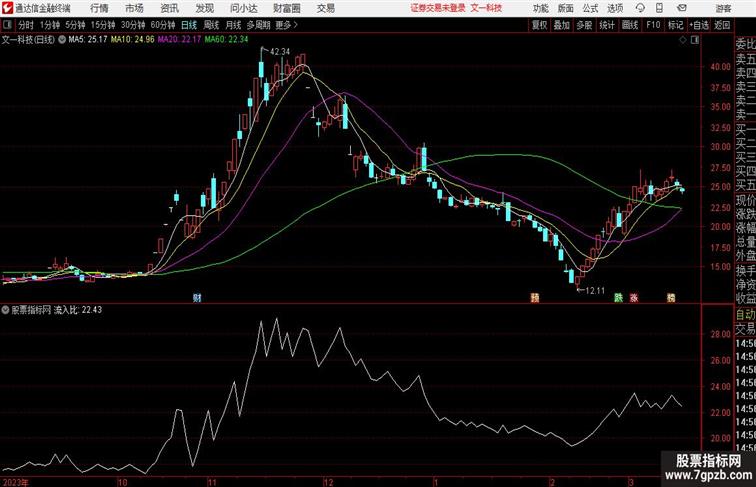Viewport: 756px width, 487px height.
Task: Expand the MA indicator dropdown beside 文一科技(日线)
Action: (x=62, y=40)
